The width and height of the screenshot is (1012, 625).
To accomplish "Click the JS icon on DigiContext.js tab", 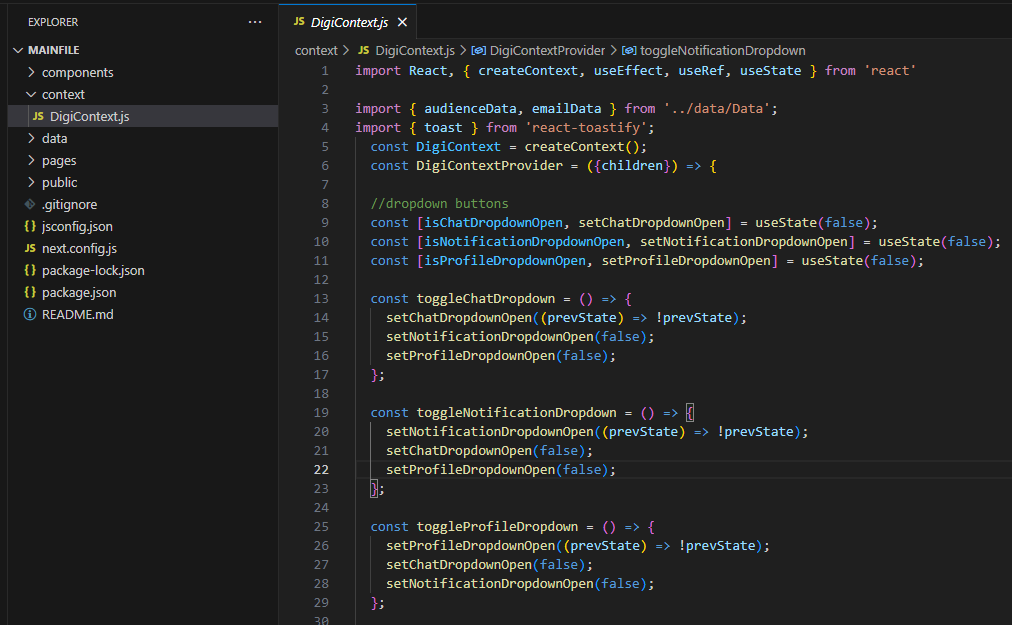I will click(x=299, y=22).
